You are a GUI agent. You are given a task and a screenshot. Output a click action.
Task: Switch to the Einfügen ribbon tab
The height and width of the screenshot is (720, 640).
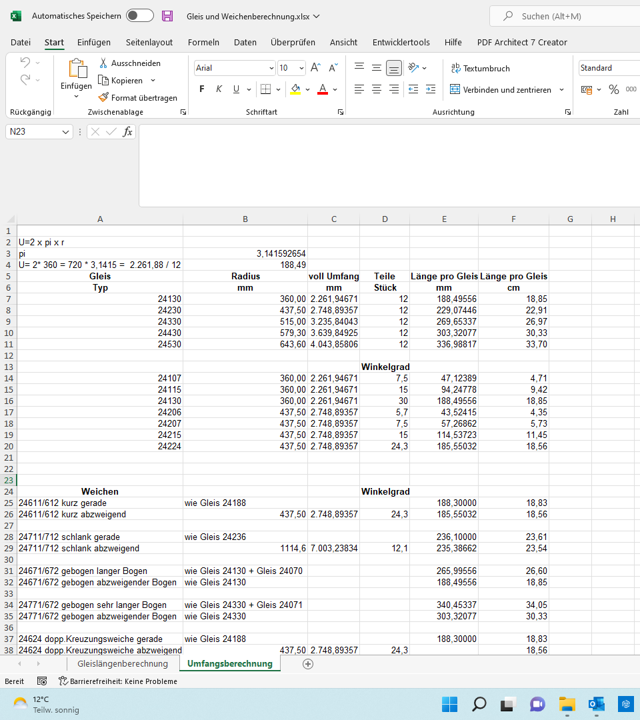click(94, 42)
